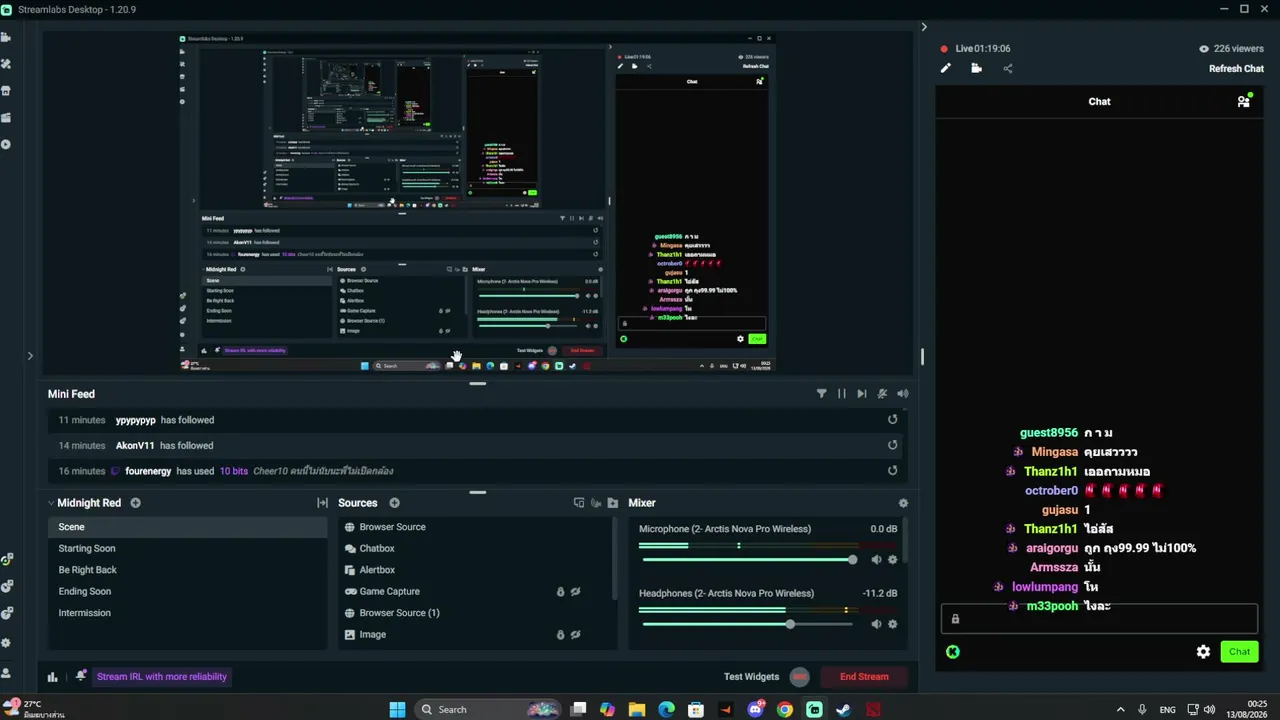Add a new scene with the plus icon

[x=136, y=503]
